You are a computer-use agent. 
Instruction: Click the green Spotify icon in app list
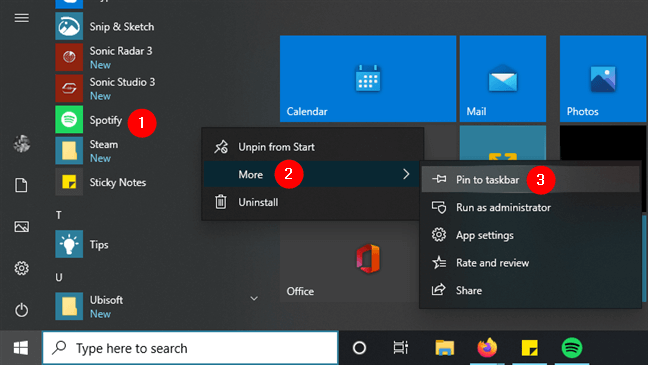pyautogui.click(x=69, y=119)
